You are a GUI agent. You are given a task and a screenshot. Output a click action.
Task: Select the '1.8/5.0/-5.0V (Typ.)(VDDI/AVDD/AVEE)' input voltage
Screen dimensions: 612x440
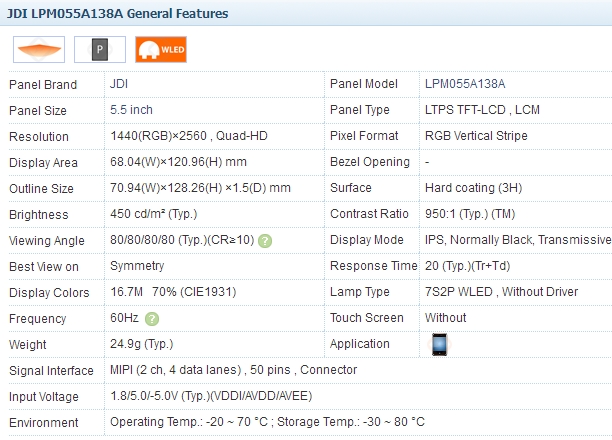coord(211,396)
